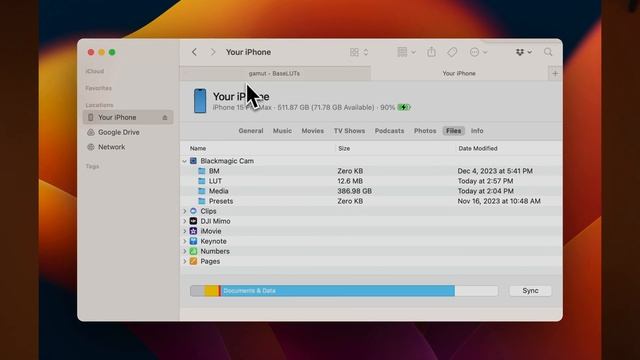
Task: Open the group-by view options
Action: click(x=407, y=52)
